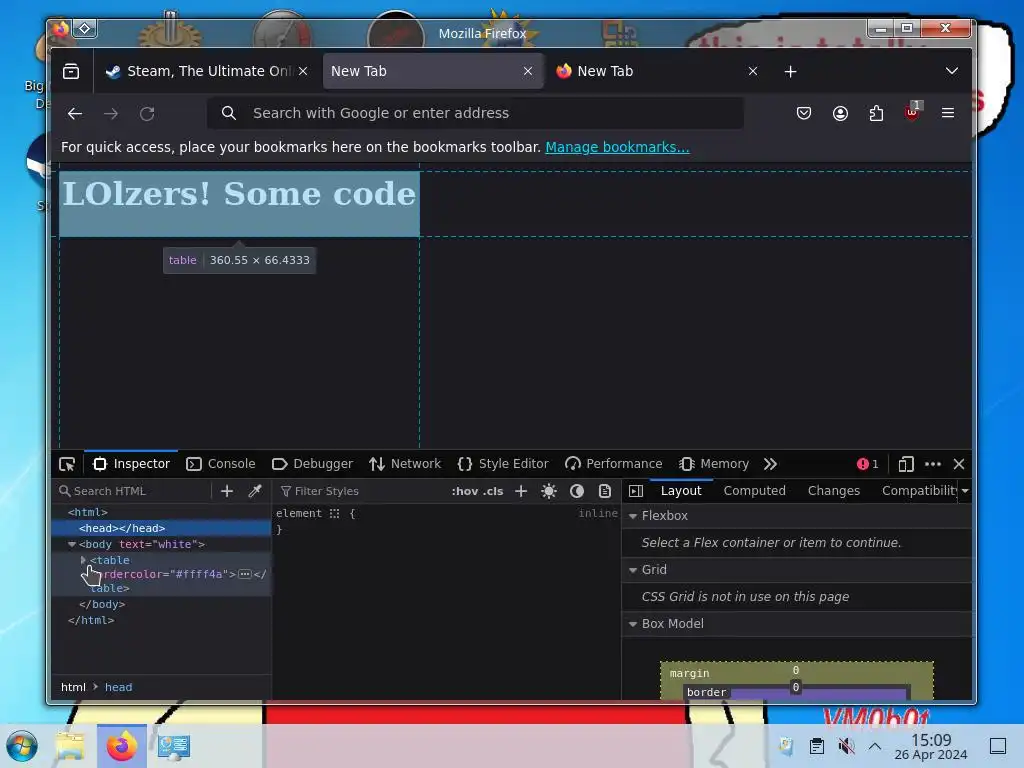1024x768 pixels.
Task: Open the Extensions puzzle icon
Action: (876, 113)
